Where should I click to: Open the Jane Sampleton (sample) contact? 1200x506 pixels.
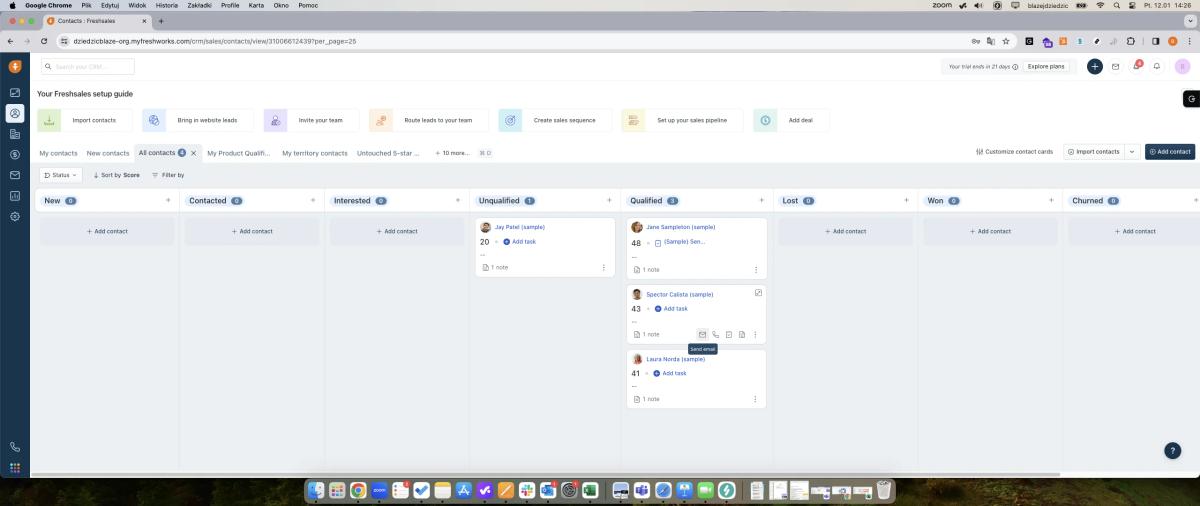681,227
